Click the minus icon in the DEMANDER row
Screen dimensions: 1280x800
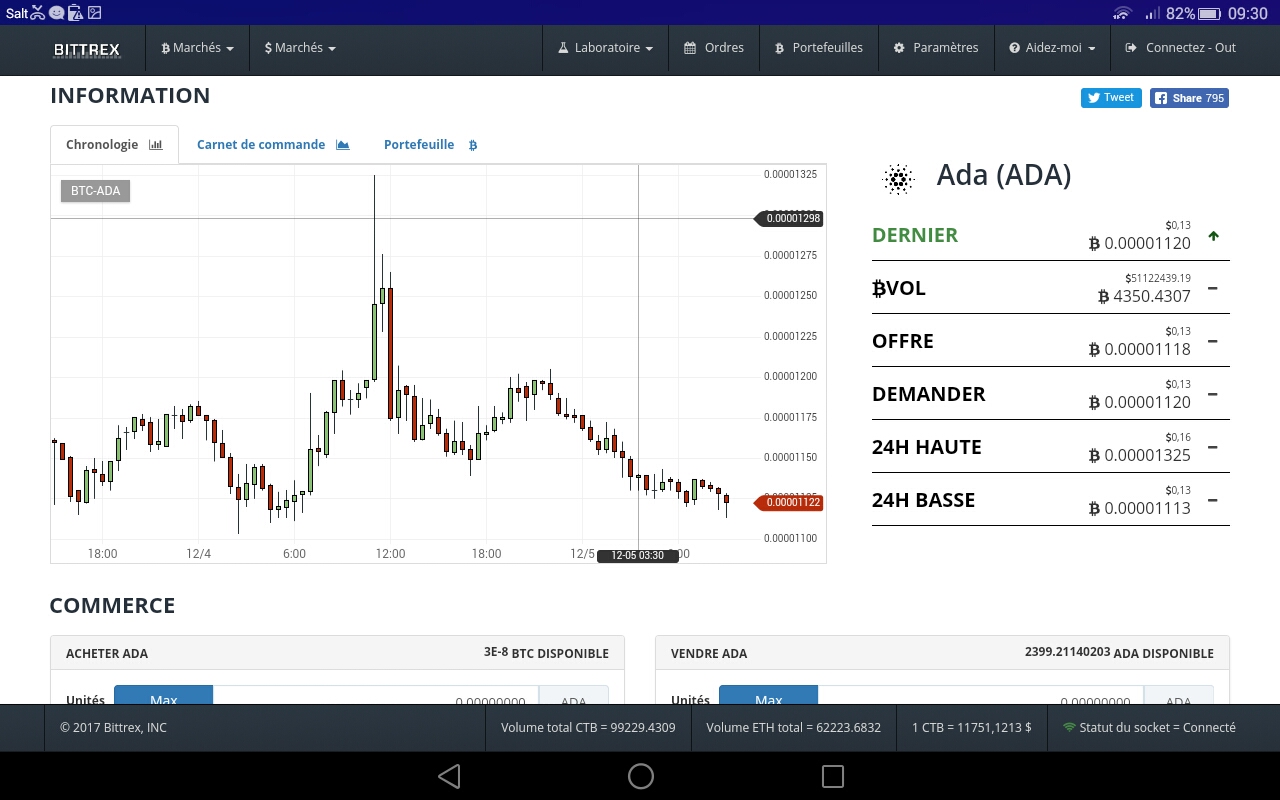(1213, 394)
